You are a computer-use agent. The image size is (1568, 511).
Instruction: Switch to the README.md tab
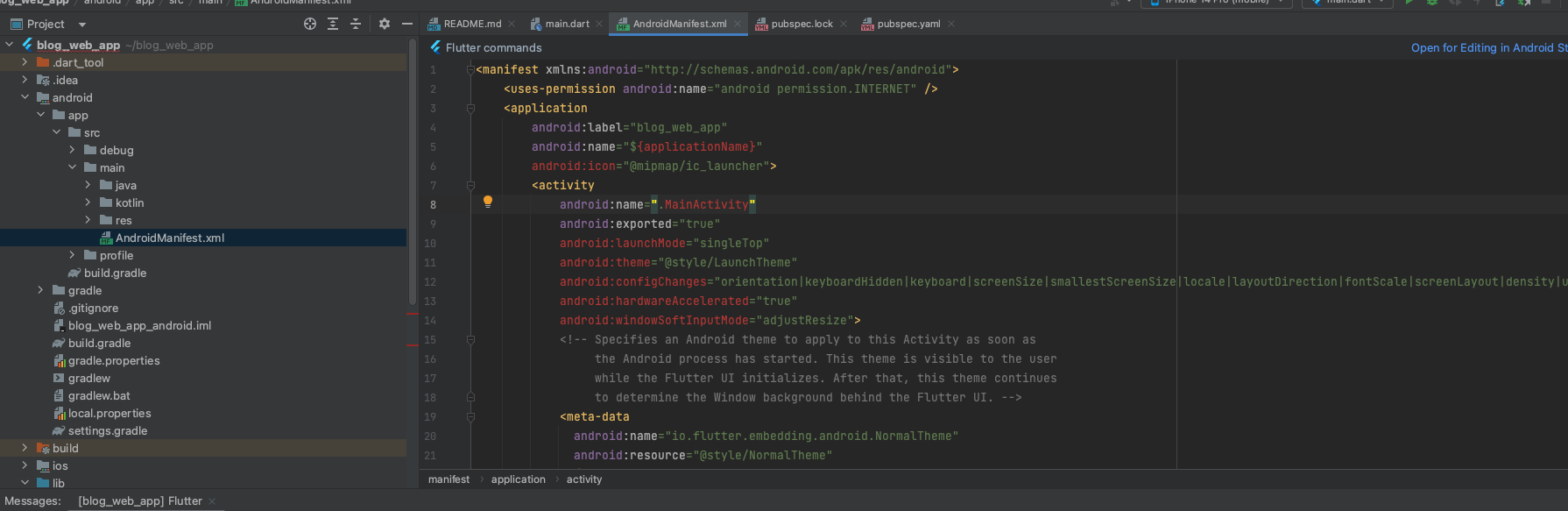(x=472, y=24)
